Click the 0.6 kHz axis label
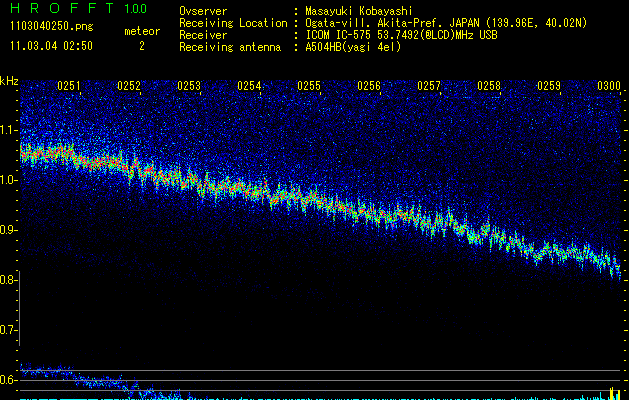The height and width of the screenshot is (400, 629). tap(9, 380)
